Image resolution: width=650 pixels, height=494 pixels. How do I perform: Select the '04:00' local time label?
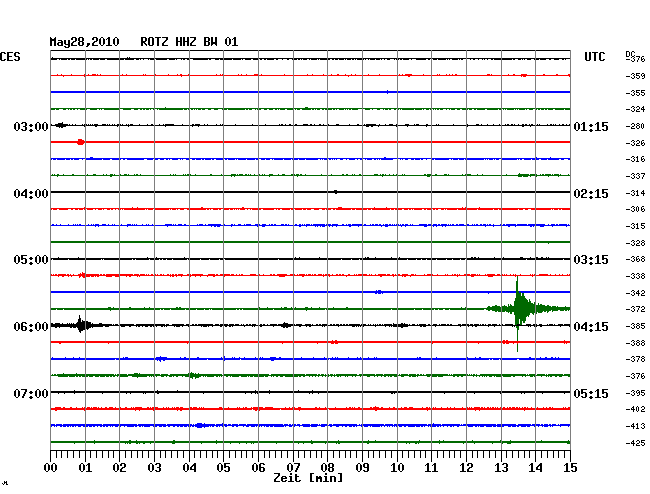click(x=31, y=194)
